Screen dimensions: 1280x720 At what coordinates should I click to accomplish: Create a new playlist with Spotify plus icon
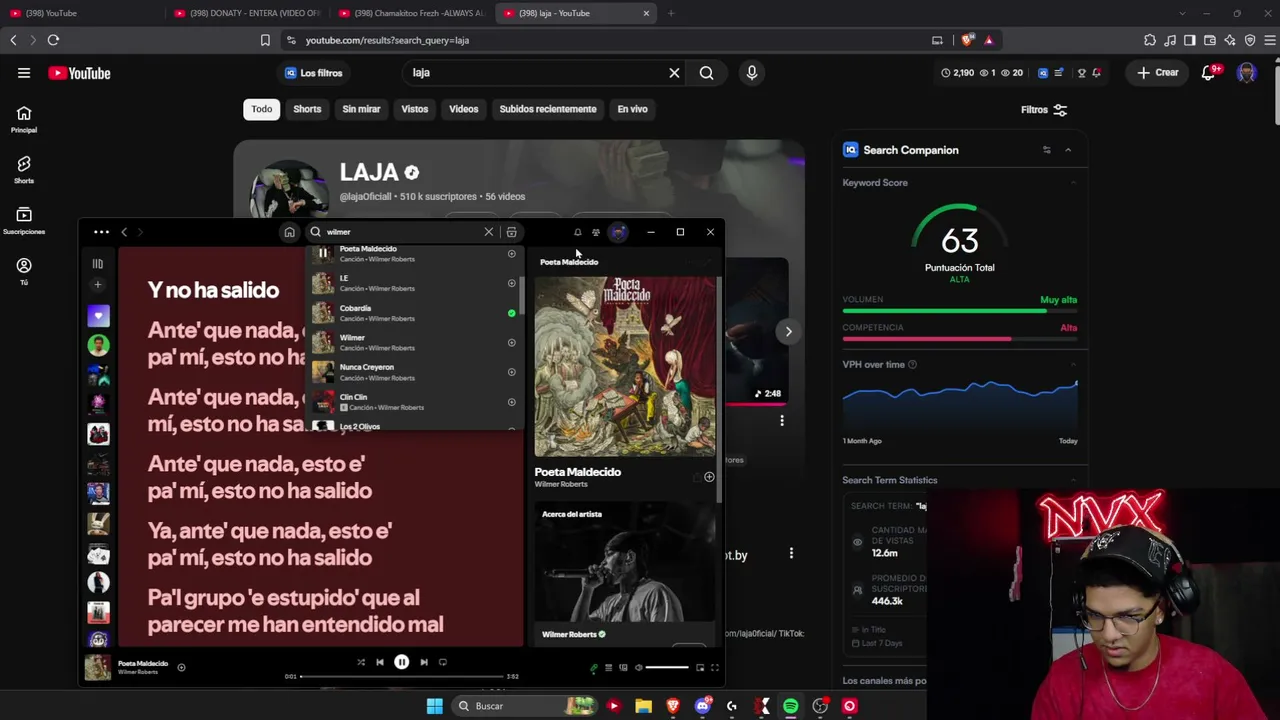(97, 285)
